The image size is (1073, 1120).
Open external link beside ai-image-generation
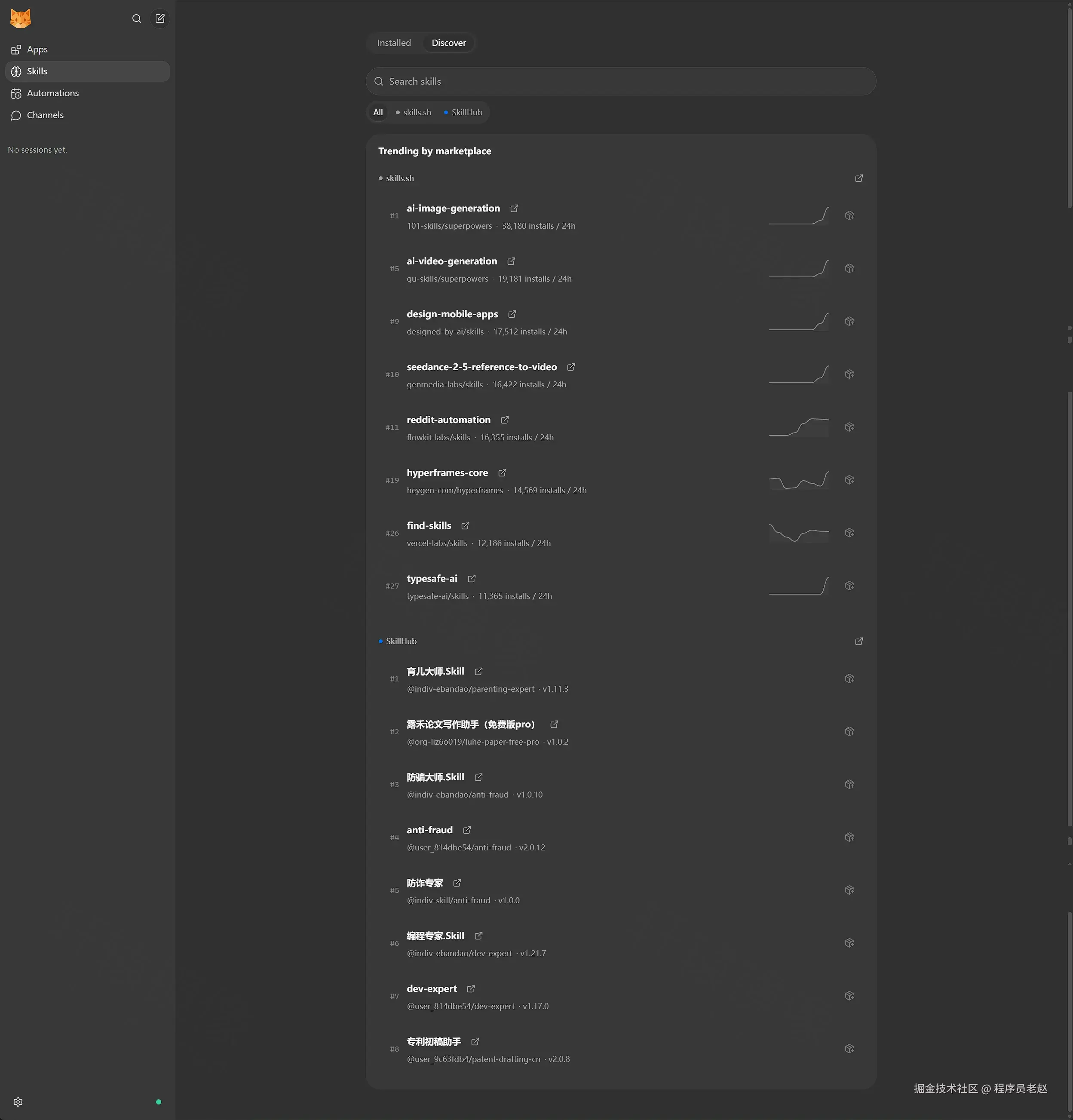(514, 209)
